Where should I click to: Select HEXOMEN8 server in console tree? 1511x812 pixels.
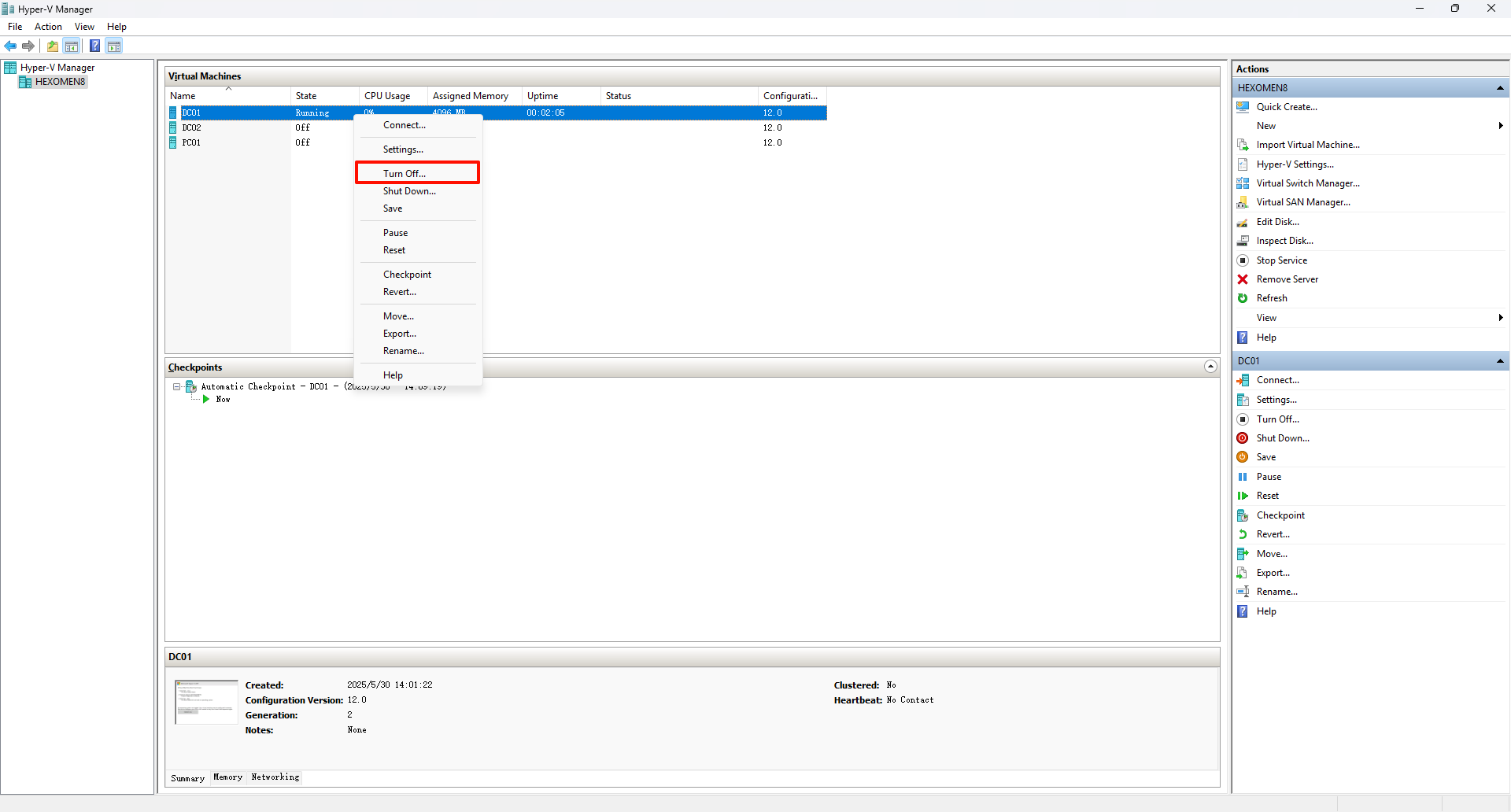coord(60,82)
